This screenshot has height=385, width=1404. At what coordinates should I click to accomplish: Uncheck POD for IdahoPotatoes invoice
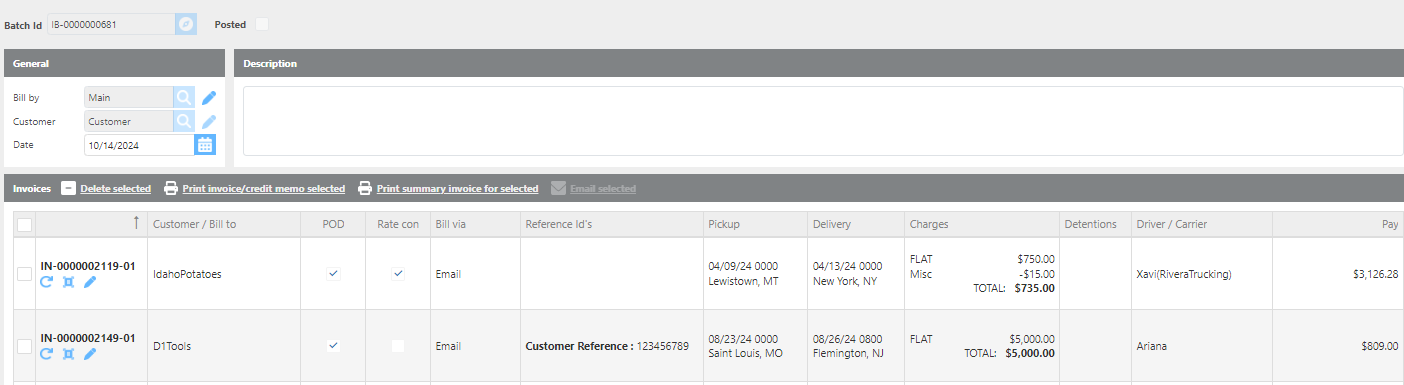click(333, 274)
